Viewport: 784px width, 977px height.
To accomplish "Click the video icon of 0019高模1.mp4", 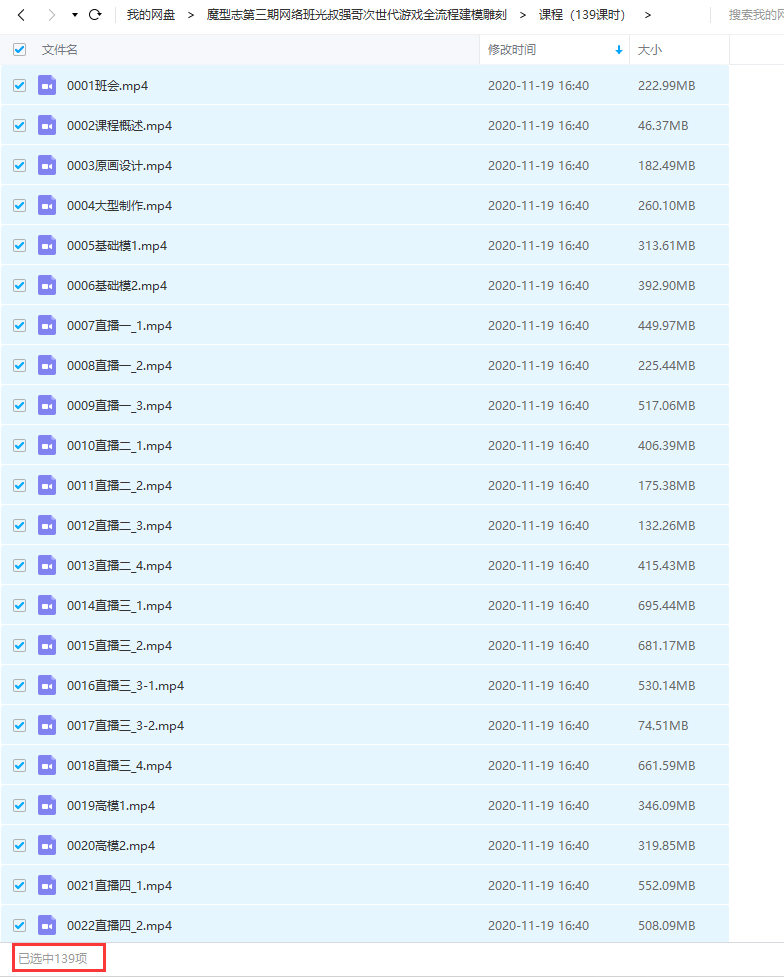I will pos(47,806).
